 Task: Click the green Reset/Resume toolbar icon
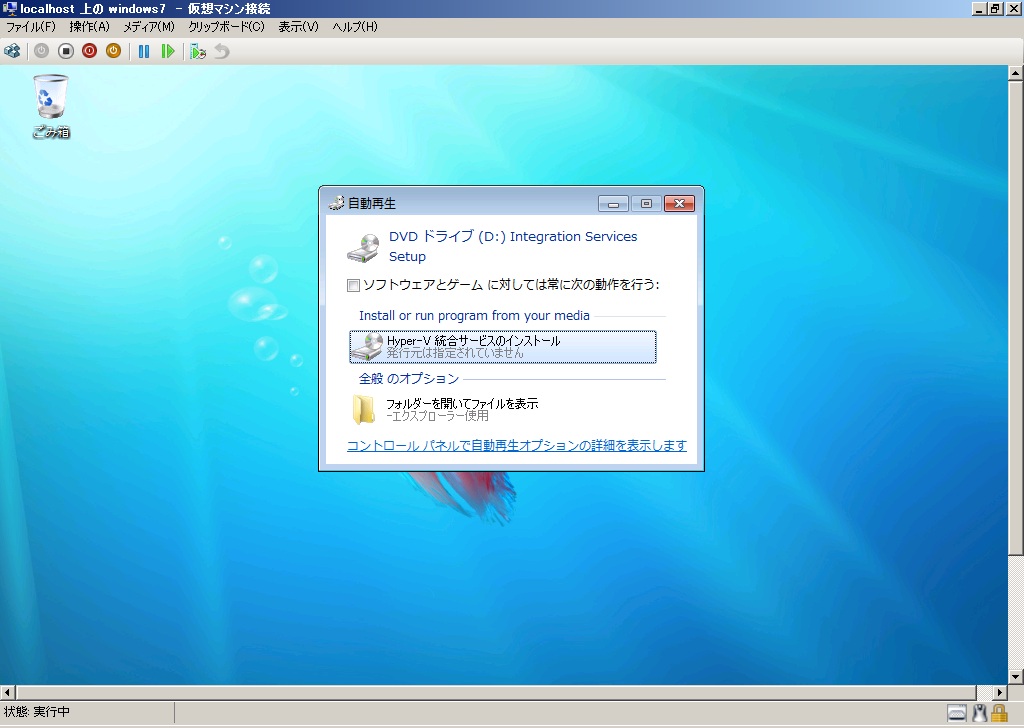tap(168, 51)
